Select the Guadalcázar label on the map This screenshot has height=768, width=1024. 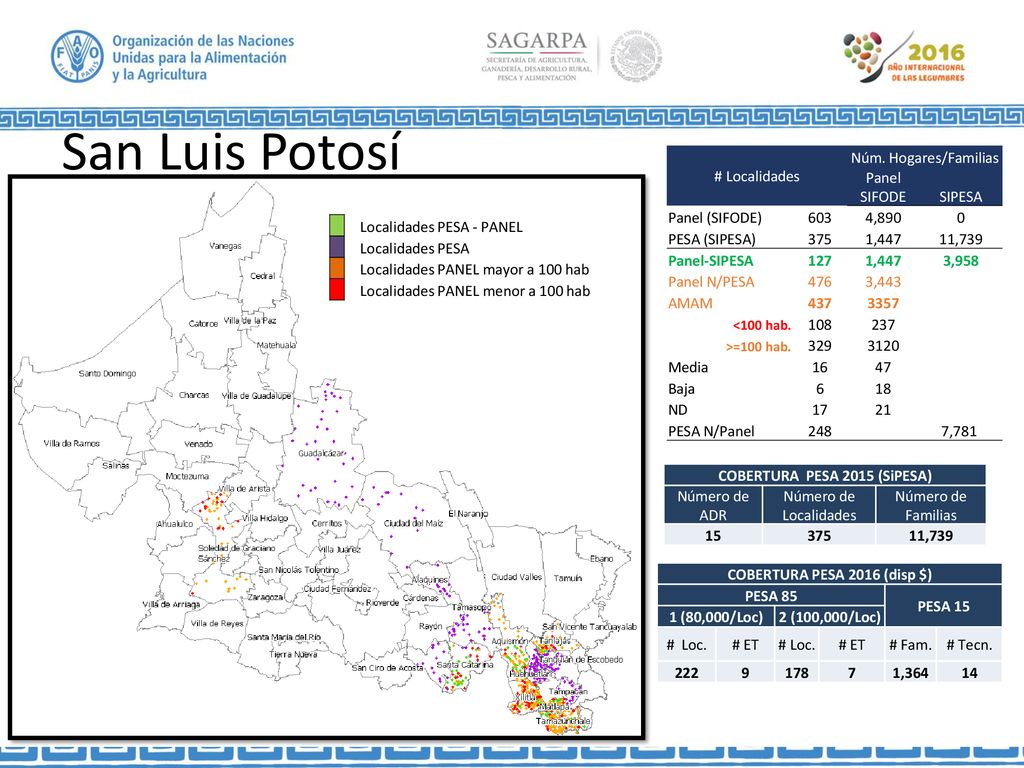click(x=321, y=453)
